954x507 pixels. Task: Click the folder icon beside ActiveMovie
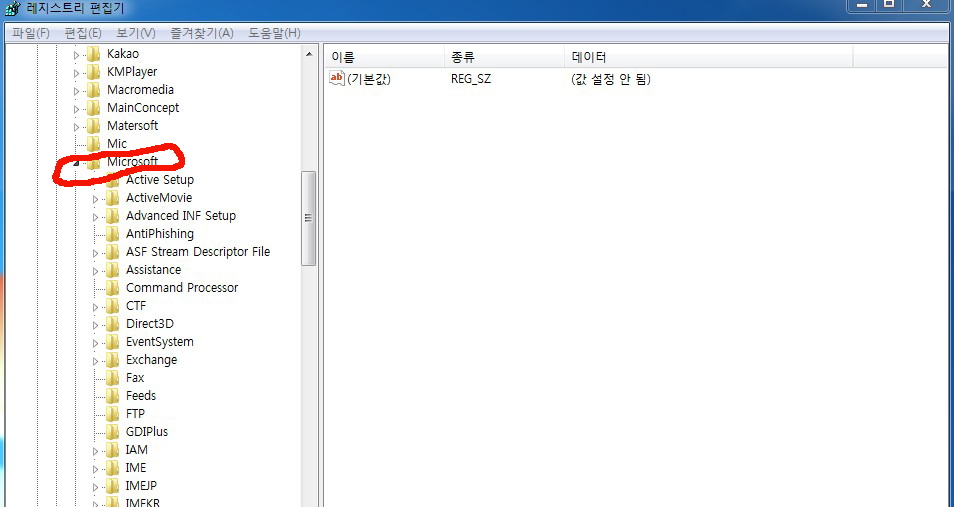(113, 198)
